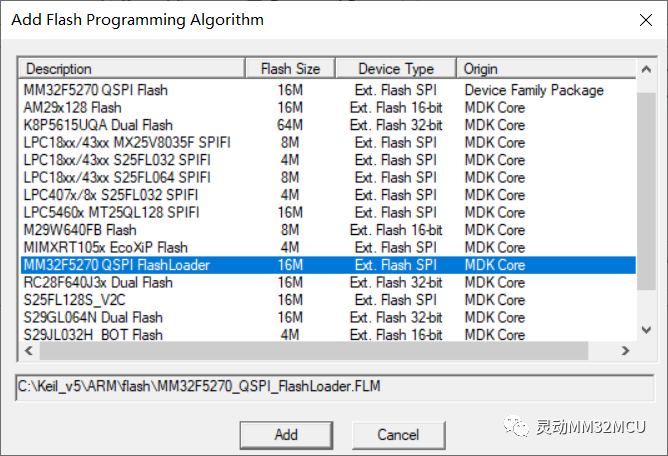Click the Device Family Package origin cell

534,90
